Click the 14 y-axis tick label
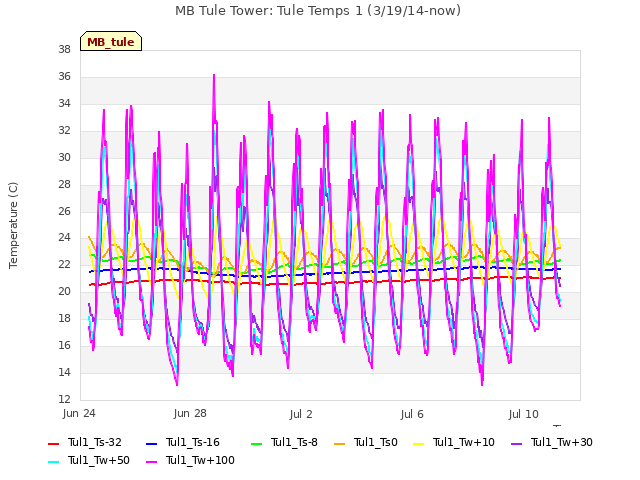640x480 pixels. pos(64,372)
